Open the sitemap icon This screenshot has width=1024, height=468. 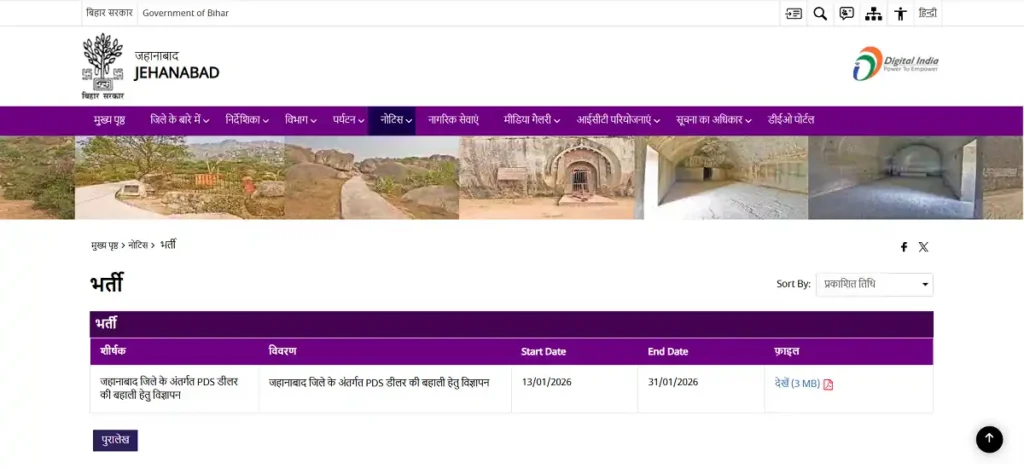tap(874, 13)
